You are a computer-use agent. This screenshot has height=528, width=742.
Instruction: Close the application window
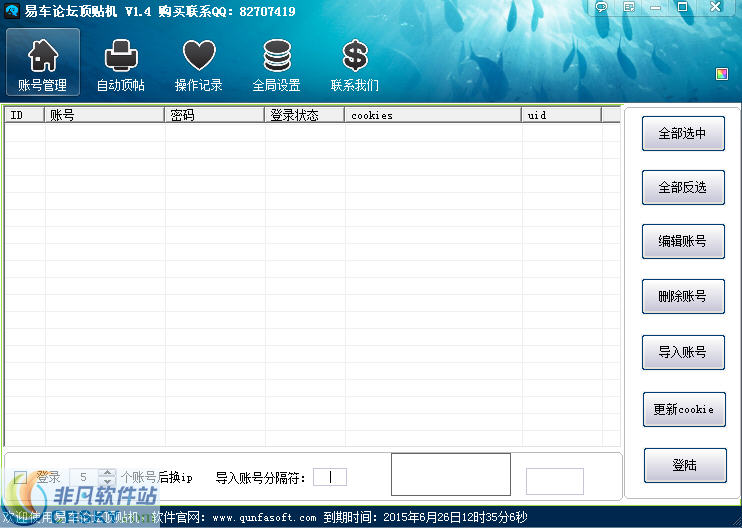pyautogui.click(x=715, y=7)
